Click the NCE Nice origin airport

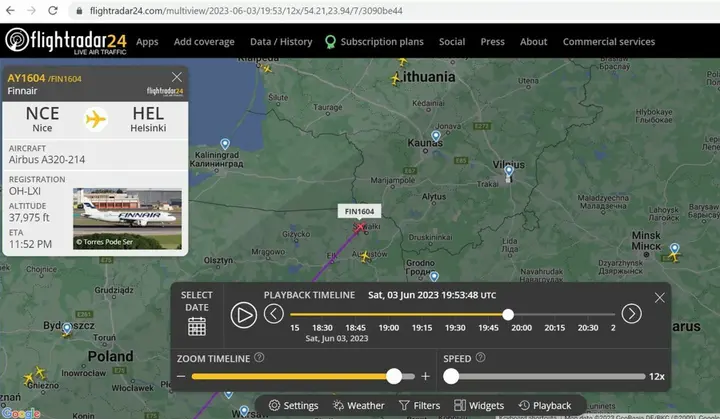pyautogui.click(x=42, y=119)
